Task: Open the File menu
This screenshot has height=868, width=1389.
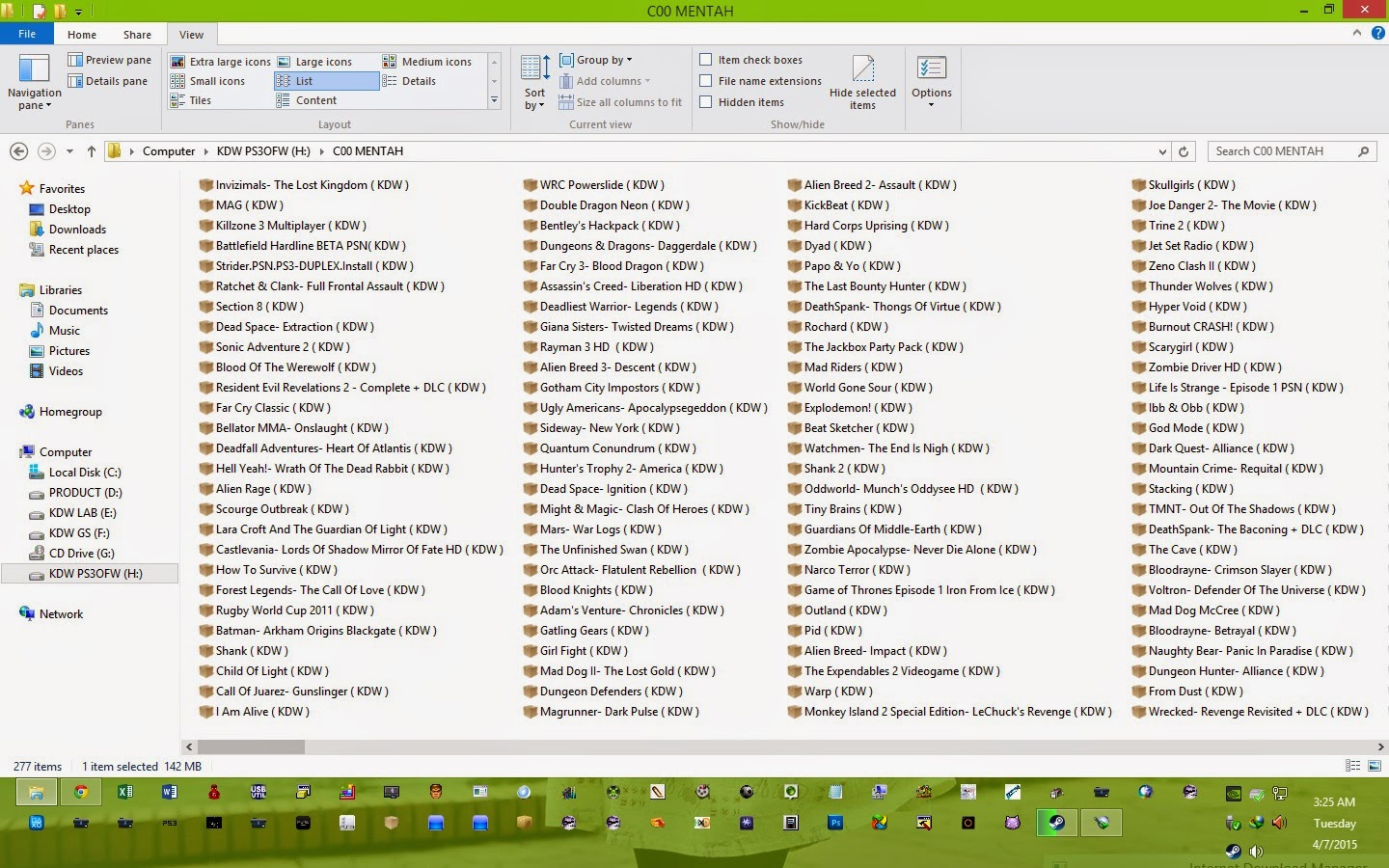Action: coord(27,34)
